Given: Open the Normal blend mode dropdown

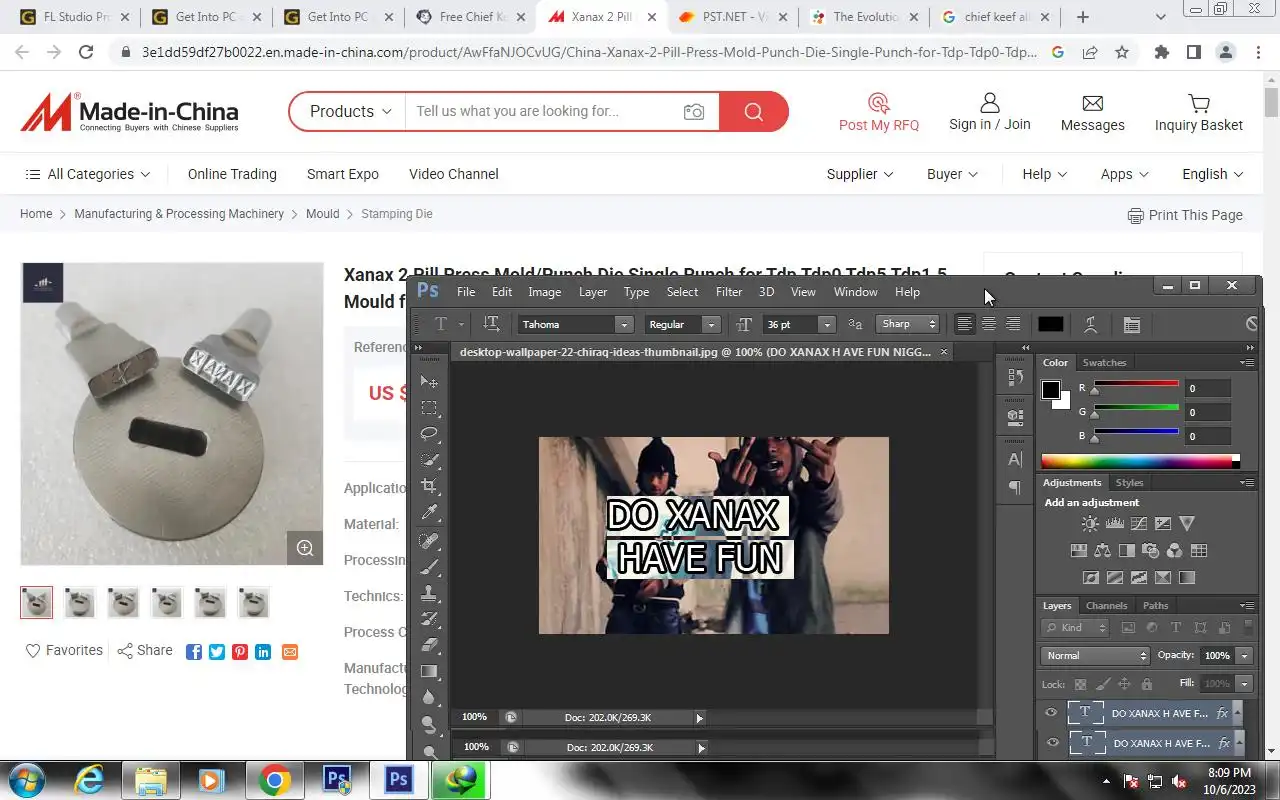Looking at the screenshot, I should pos(1096,656).
